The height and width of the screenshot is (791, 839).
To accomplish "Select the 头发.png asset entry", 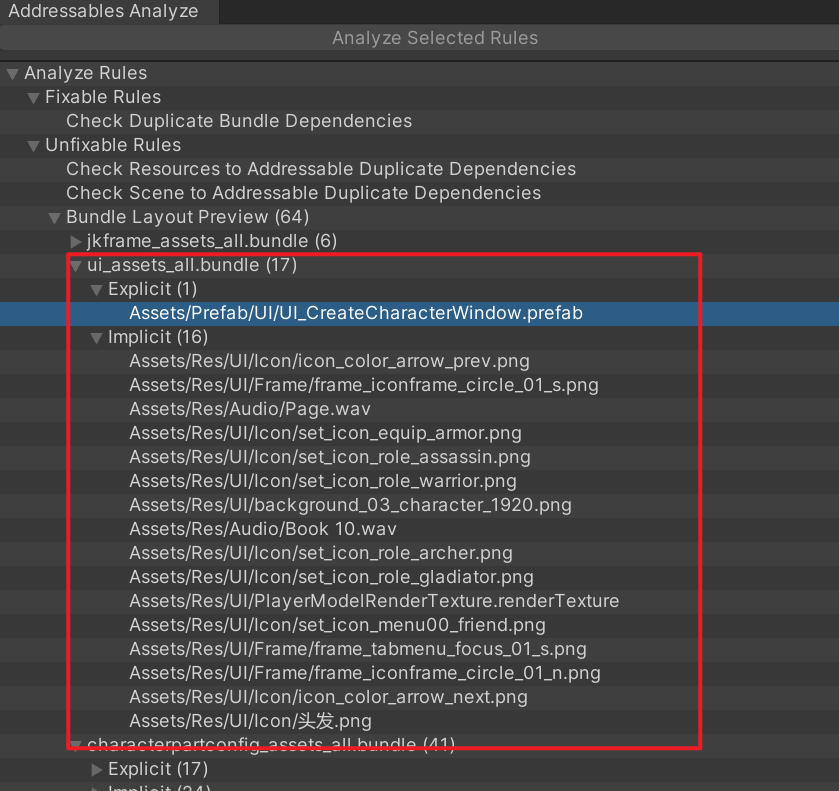I will [250, 721].
